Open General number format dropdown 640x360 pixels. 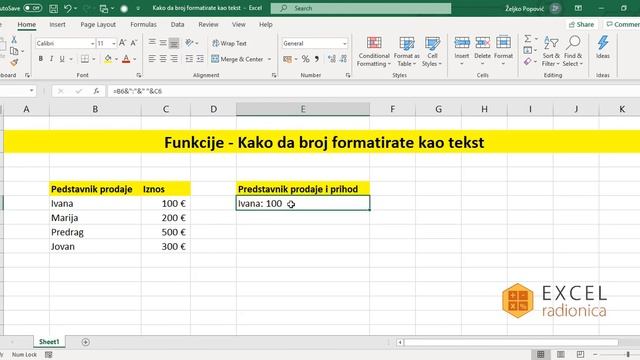344,43
